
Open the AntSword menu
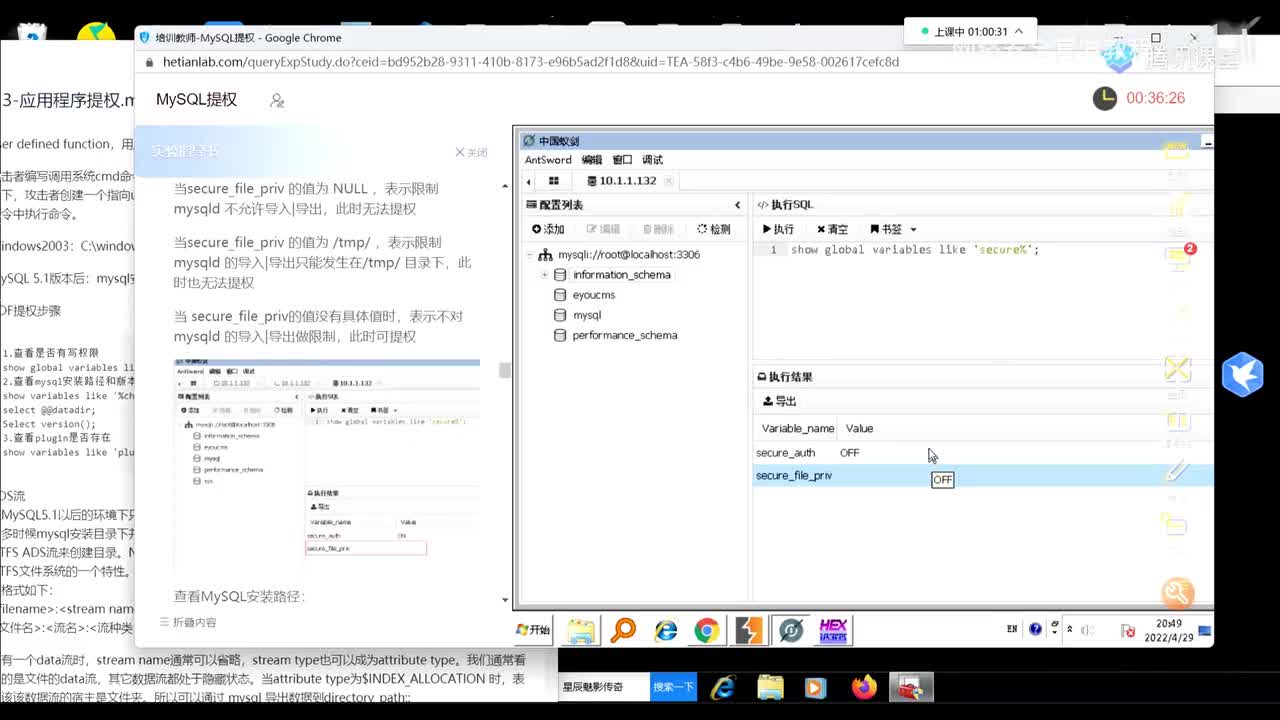(548, 160)
